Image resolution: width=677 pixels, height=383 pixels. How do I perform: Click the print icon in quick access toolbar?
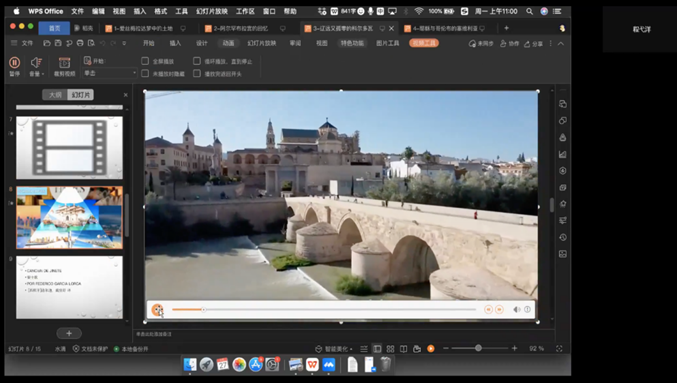(80, 43)
